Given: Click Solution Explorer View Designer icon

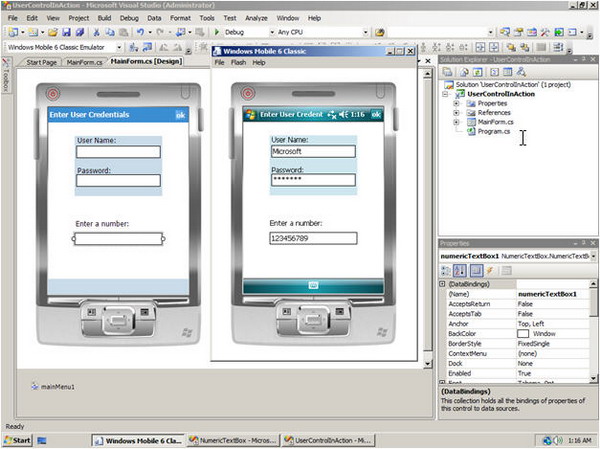Looking at the screenshot, I should pos(507,72).
